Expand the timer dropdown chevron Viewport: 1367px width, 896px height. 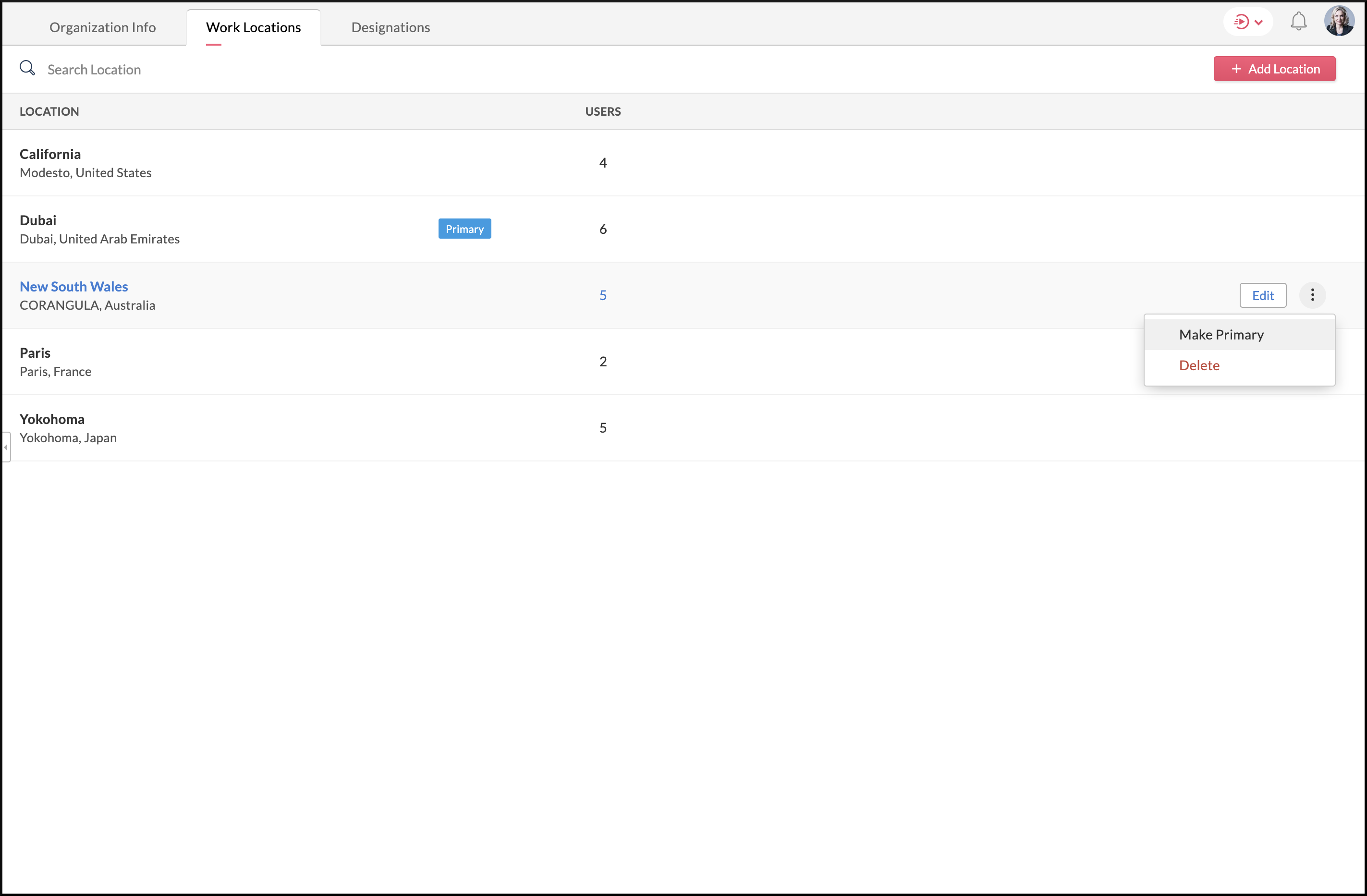[x=1258, y=23]
